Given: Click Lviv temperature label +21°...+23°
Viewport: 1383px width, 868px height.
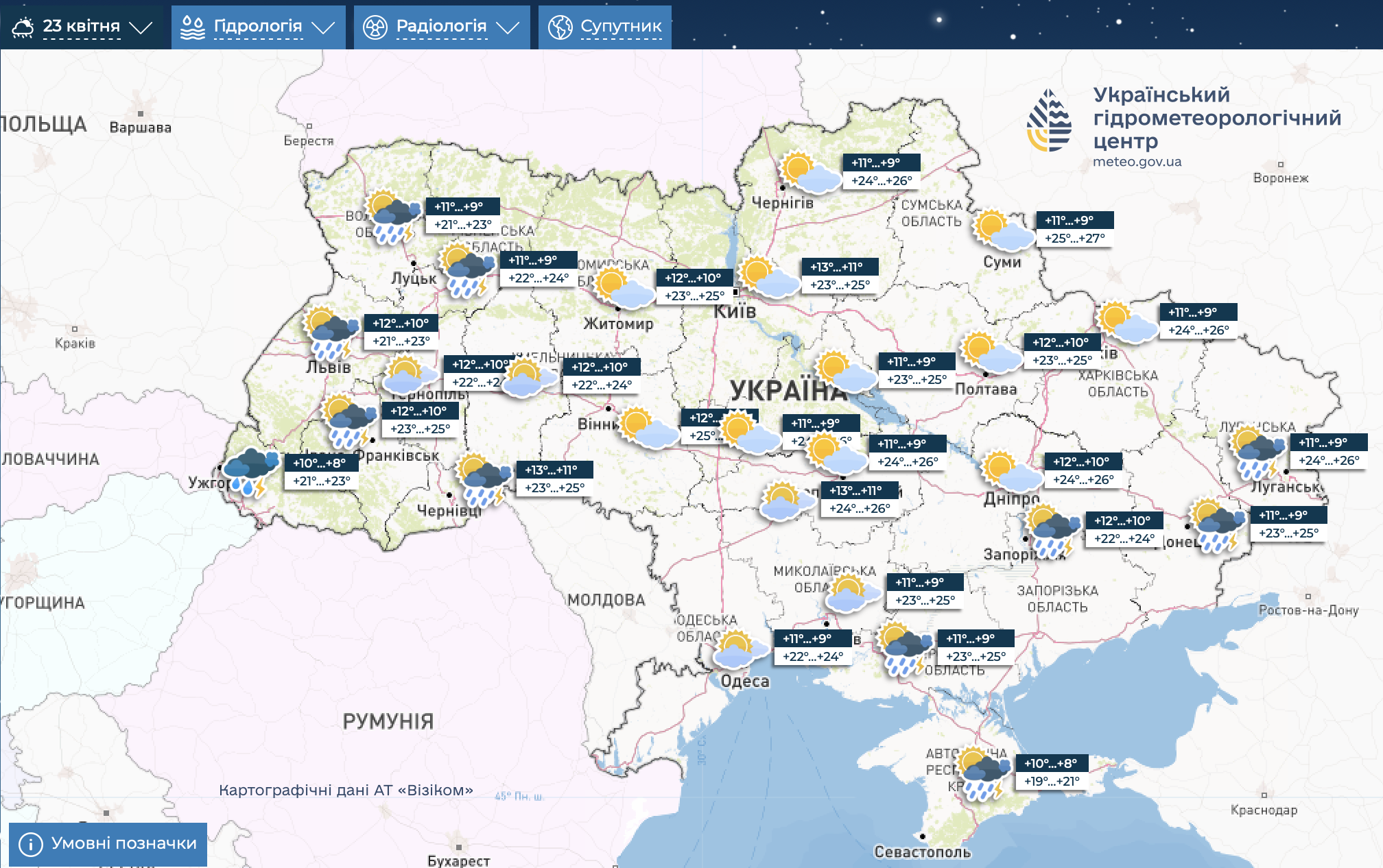Looking at the screenshot, I should (x=401, y=341).
